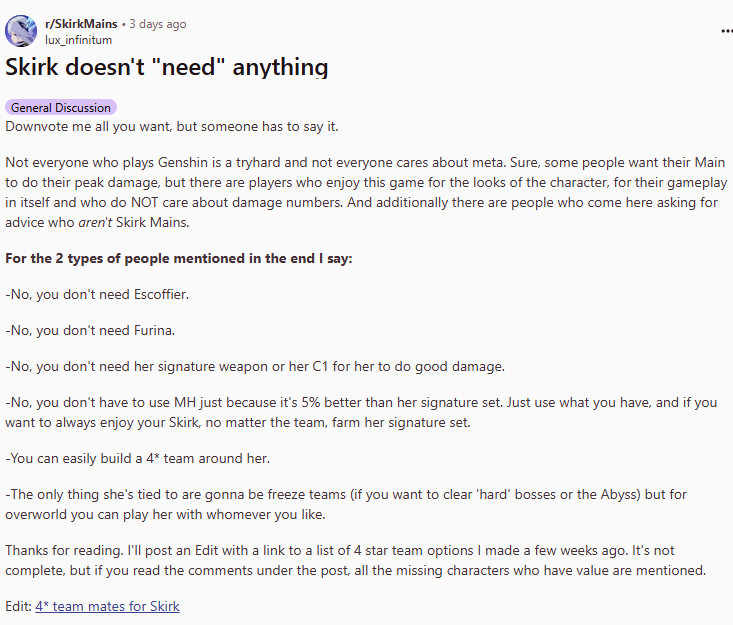Click the 'Downvote me all you want' sentence
This screenshot has width=733, height=625.
coord(172,127)
